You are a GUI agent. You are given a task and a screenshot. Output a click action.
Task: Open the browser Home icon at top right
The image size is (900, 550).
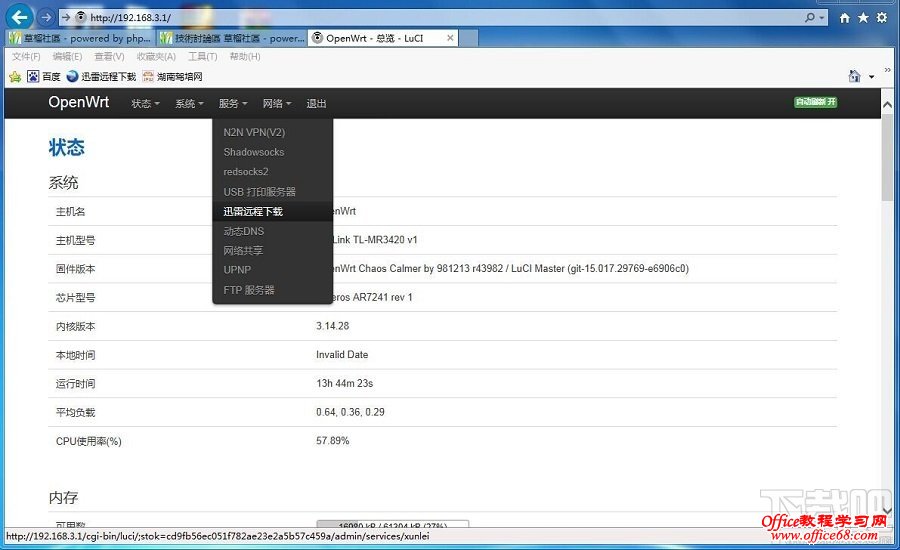[844, 18]
